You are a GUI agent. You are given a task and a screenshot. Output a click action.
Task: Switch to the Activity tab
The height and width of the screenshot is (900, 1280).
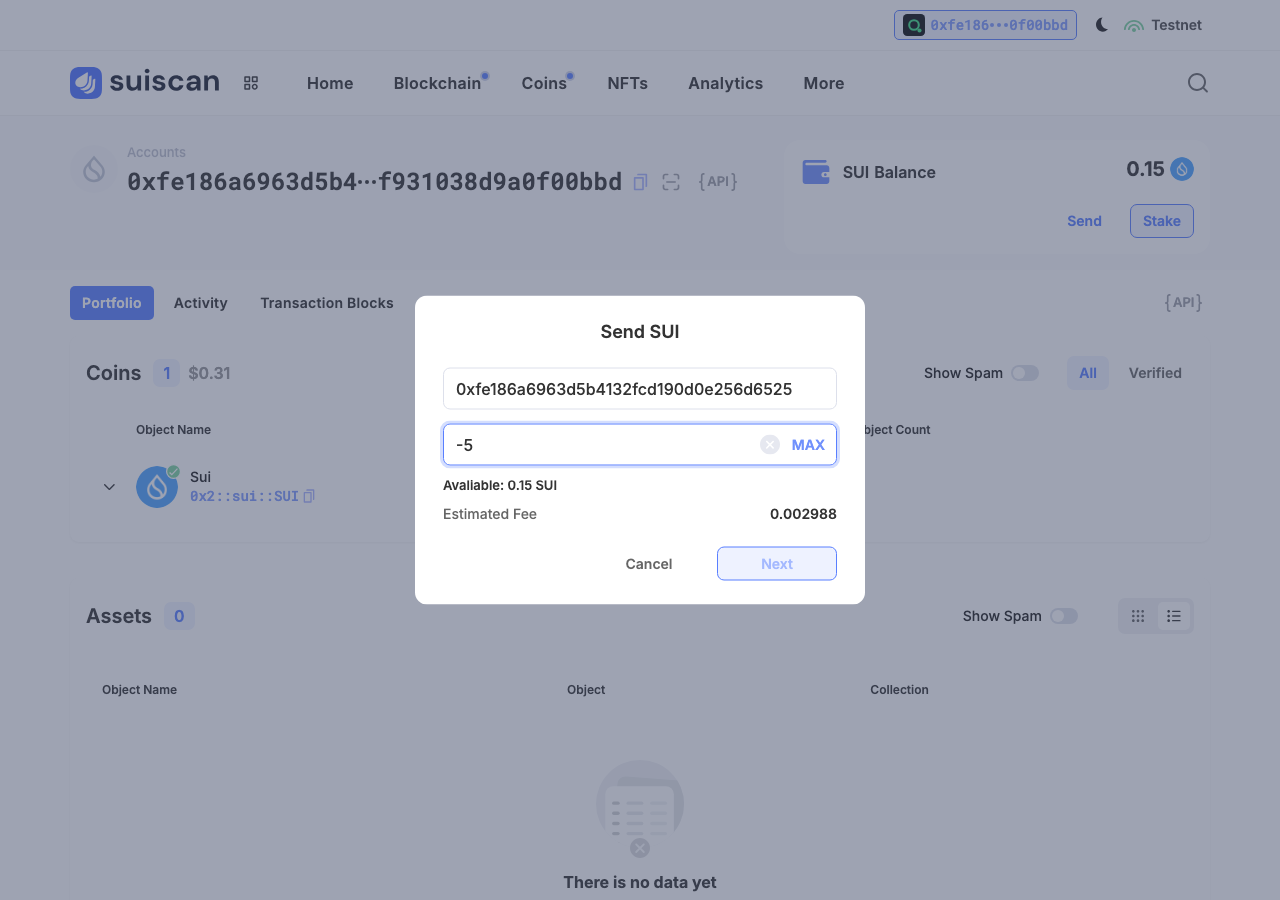point(200,303)
